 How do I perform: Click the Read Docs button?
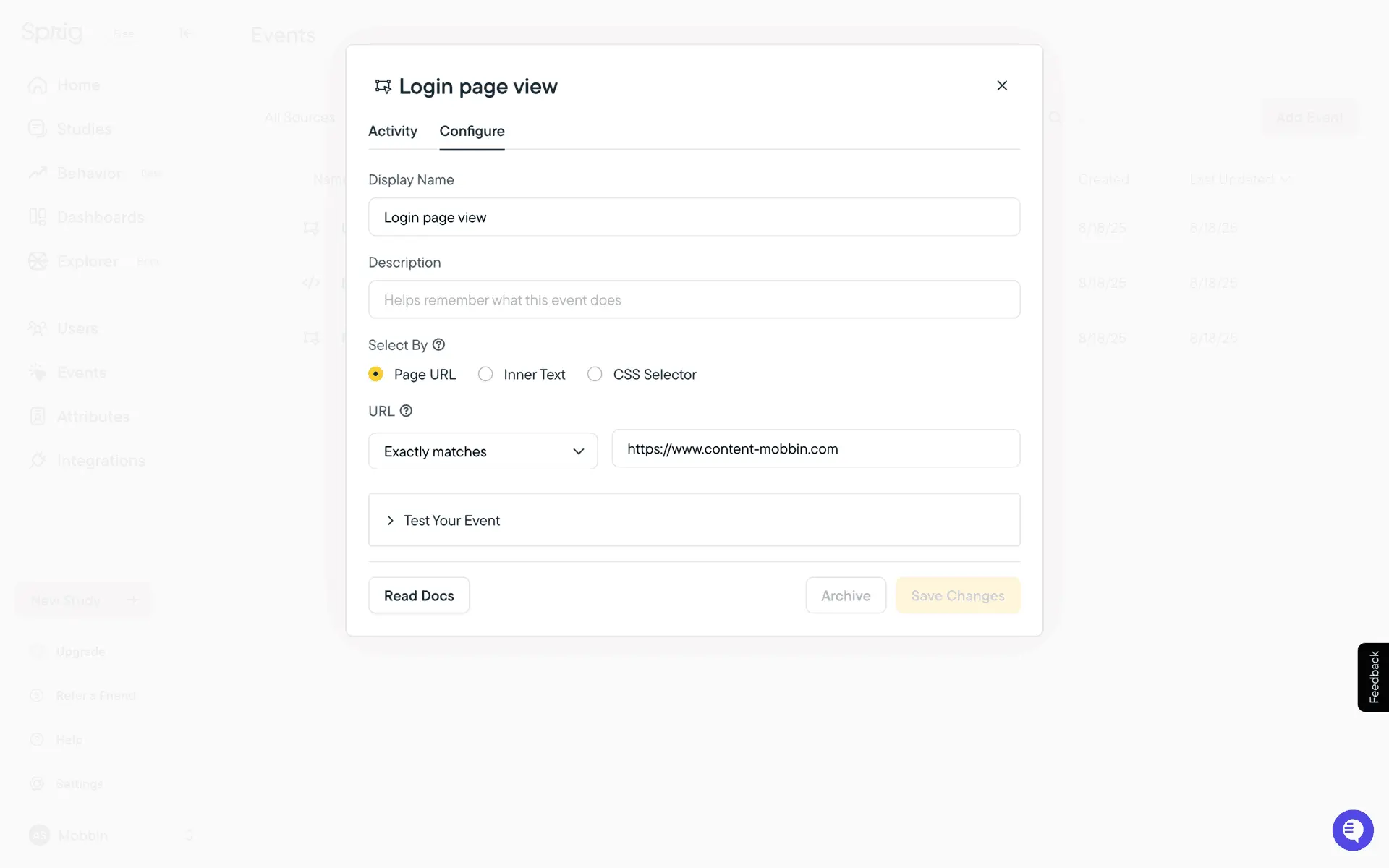click(x=419, y=595)
